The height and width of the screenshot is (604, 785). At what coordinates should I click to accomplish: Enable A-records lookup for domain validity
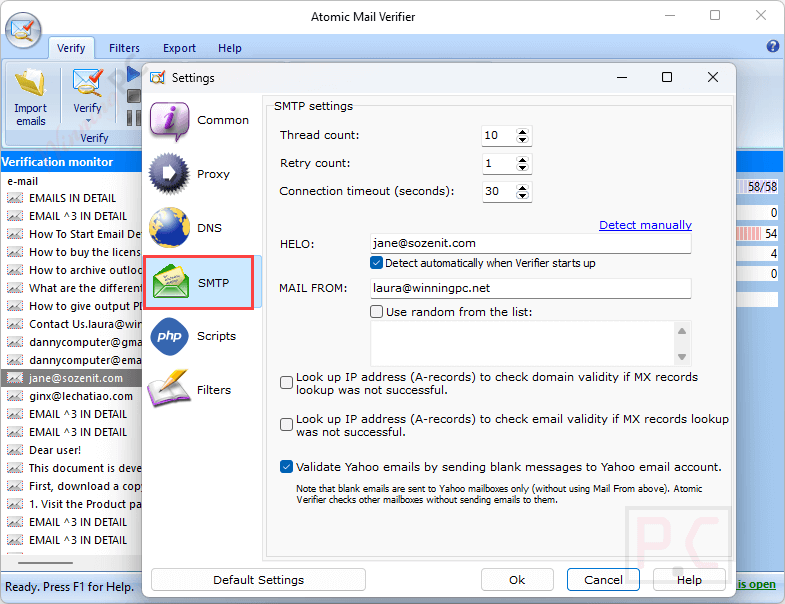tap(286, 383)
